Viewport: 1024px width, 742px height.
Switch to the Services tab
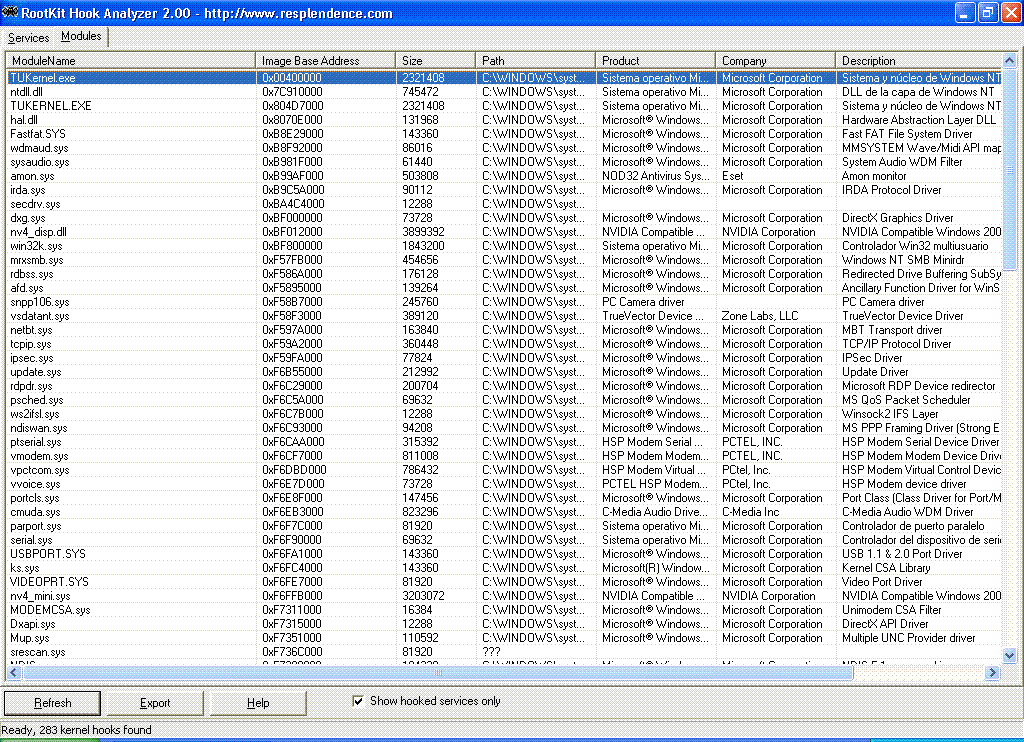[28, 38]
